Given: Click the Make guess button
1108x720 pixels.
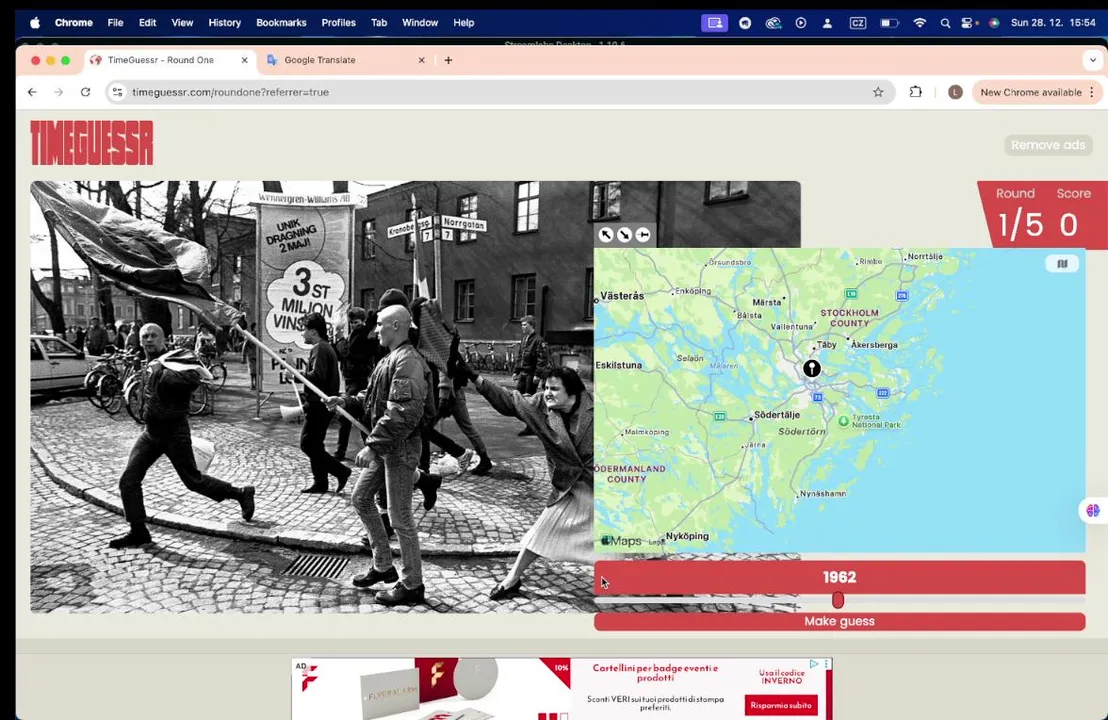Looking at the screenshot, I should [x=839, y=621].
